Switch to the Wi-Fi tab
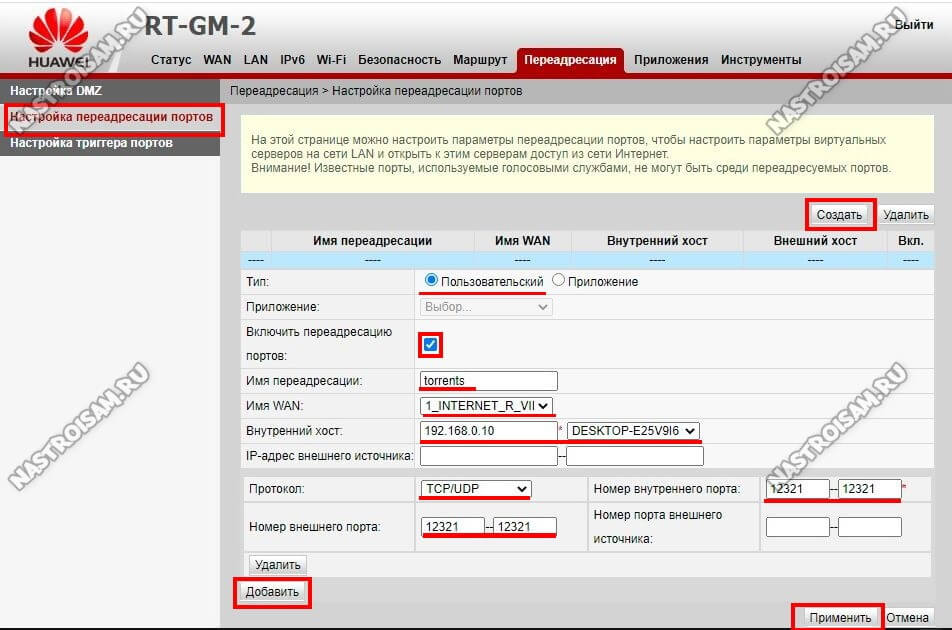Image resolution: width=952 pixels, height=630 pixels. click(x=331, y=60)
